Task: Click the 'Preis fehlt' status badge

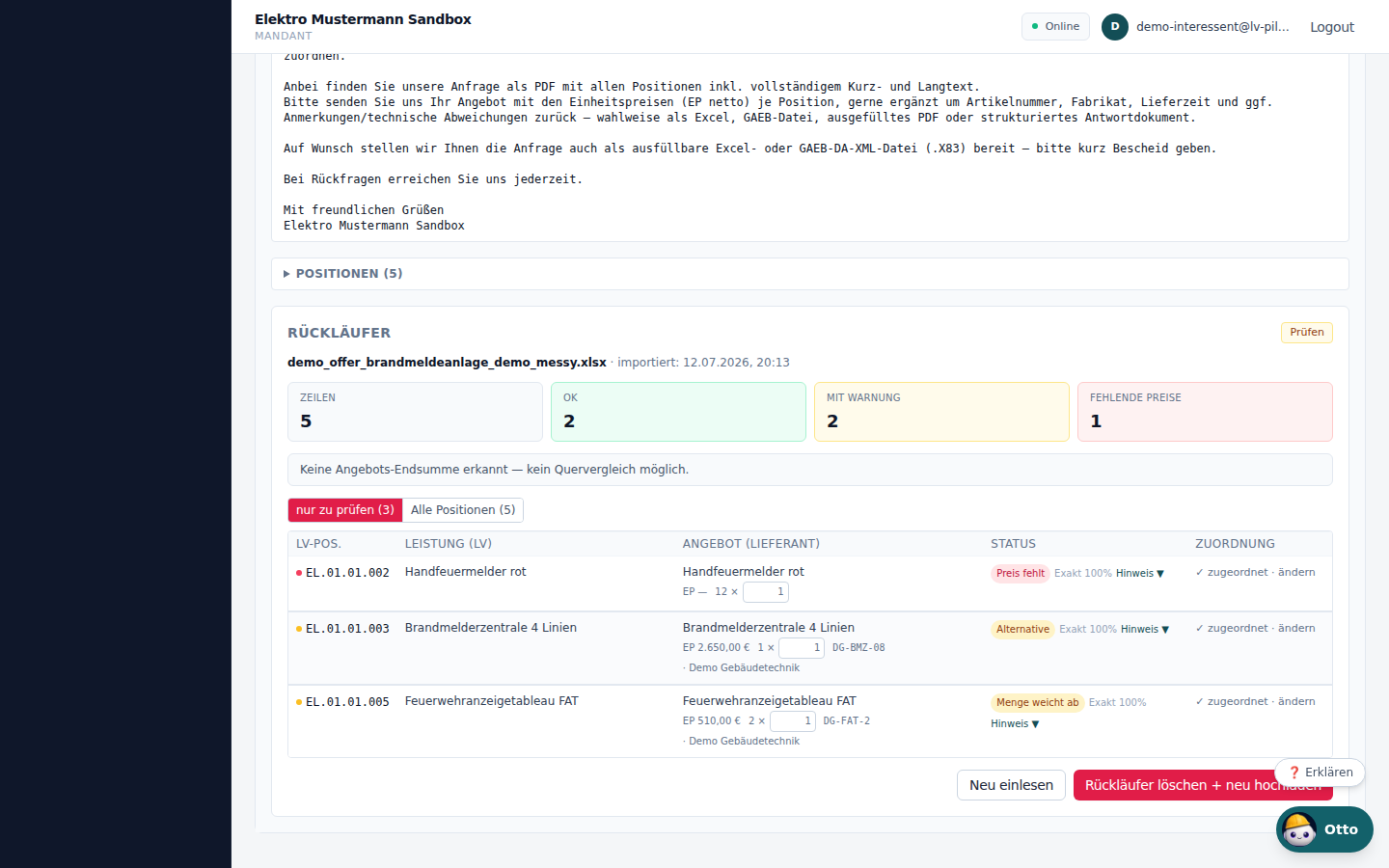Action: click(x=1020, y=574)
